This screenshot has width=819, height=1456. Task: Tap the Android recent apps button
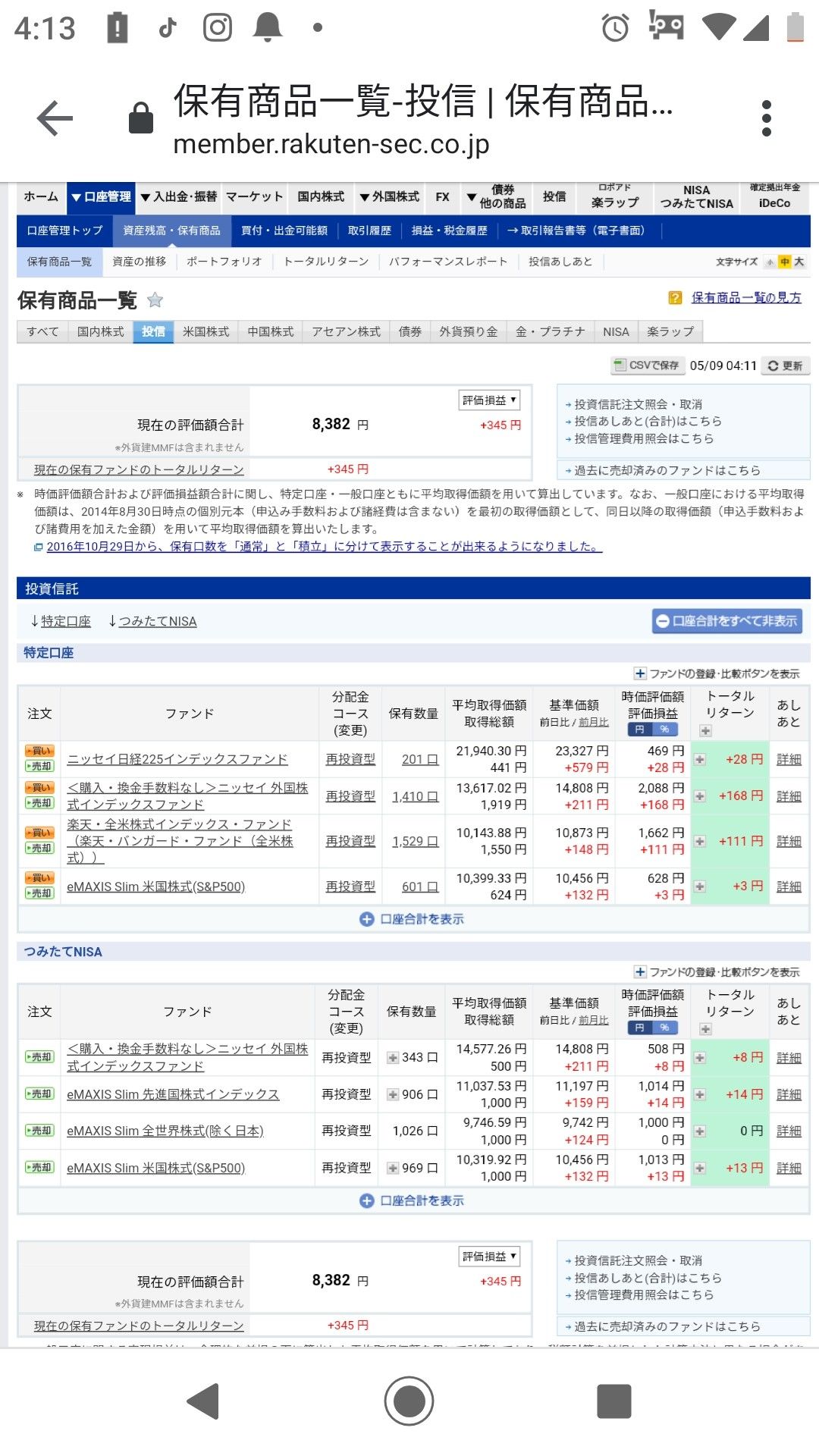[614, 1401]
